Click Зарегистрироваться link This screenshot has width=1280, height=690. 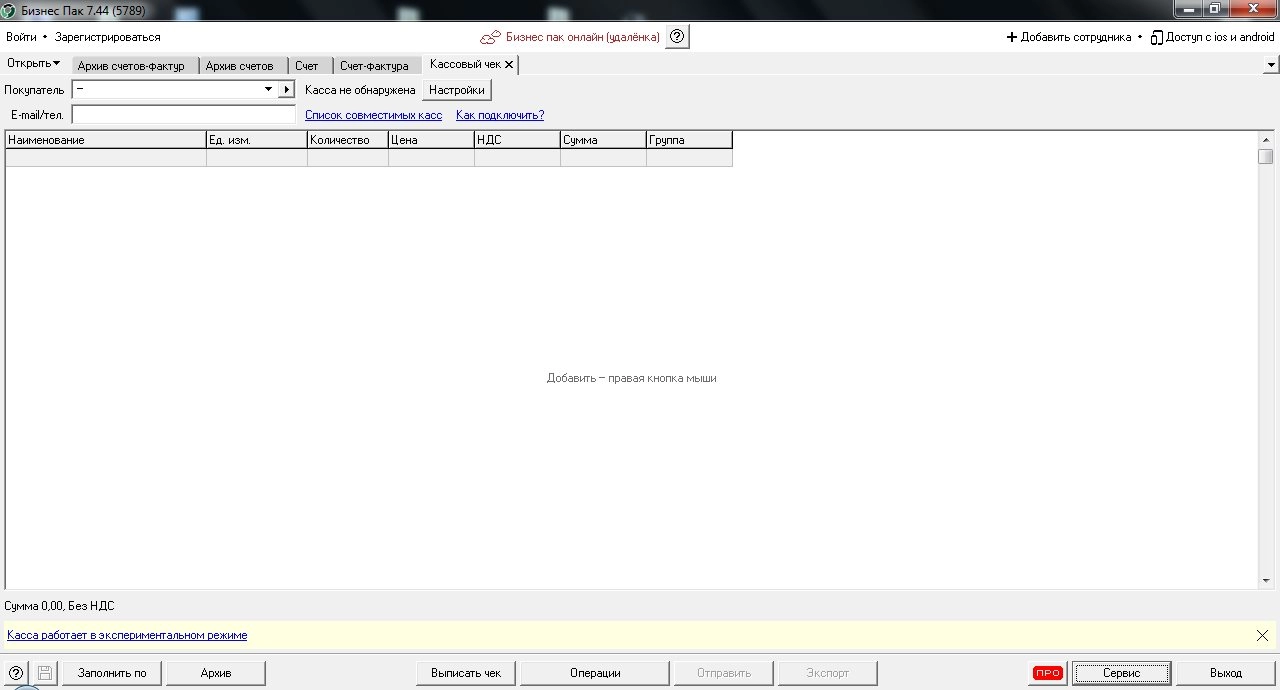click(107, 37)
